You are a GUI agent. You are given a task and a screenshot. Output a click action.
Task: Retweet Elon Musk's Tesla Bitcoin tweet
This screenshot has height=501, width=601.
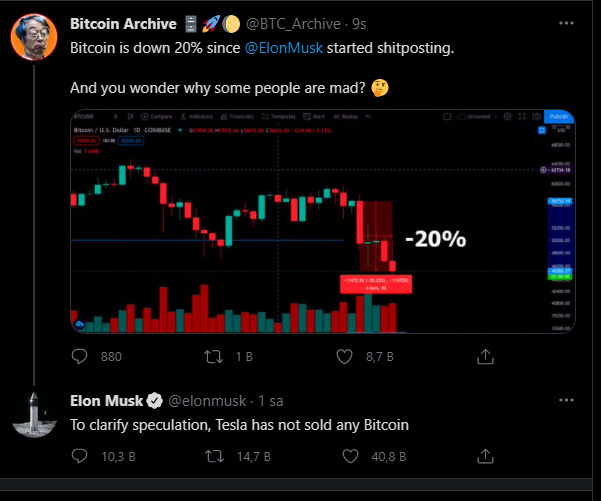(214, 456)
